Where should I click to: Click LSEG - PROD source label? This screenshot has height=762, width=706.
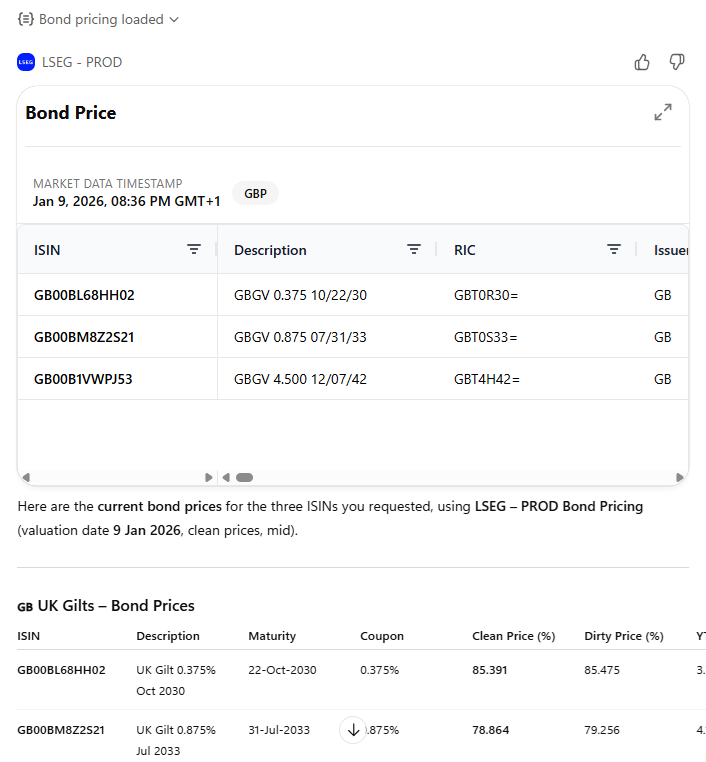pyautogui.click(x=82, y=62)
